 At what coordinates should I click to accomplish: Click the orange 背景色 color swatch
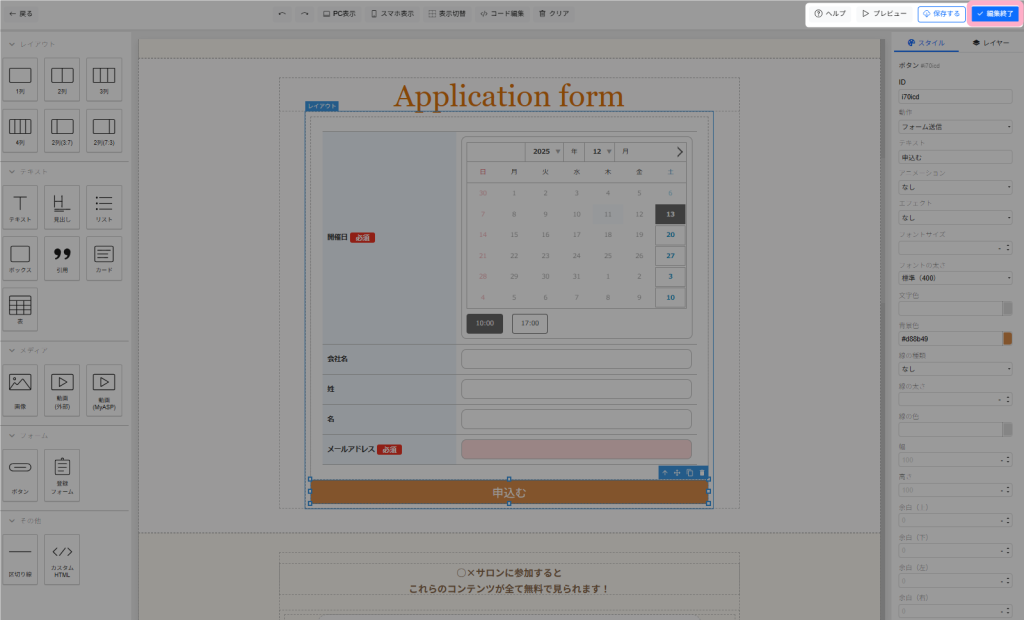[x=1008, y=339]
